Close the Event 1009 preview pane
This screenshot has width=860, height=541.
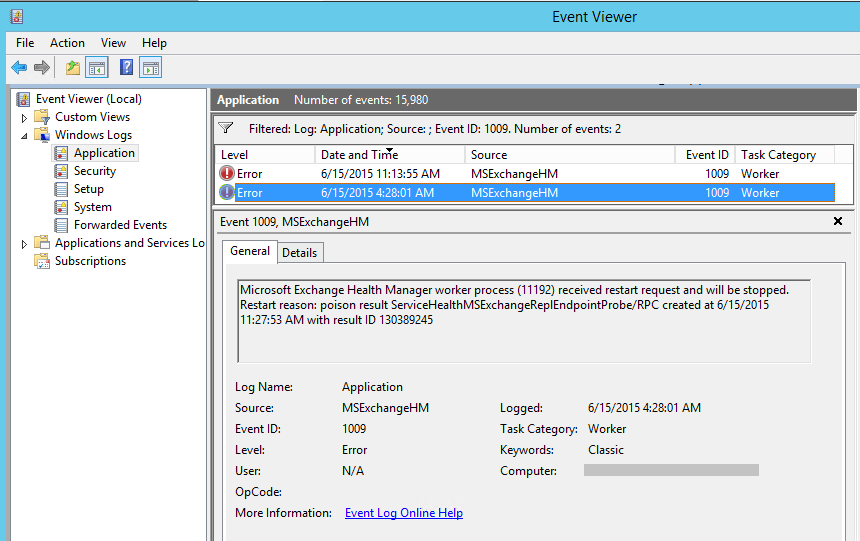838,221
